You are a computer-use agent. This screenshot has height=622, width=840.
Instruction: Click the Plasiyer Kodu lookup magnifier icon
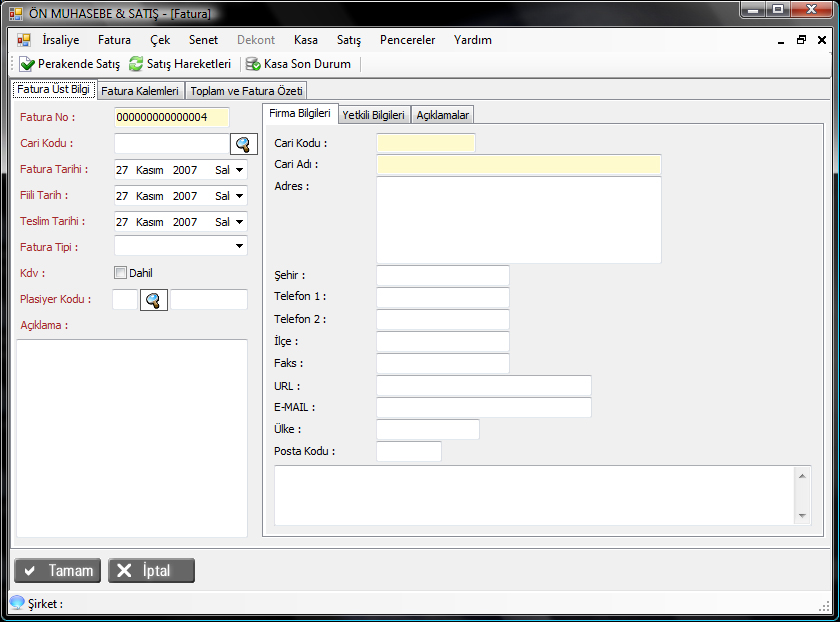coord(153,299)
